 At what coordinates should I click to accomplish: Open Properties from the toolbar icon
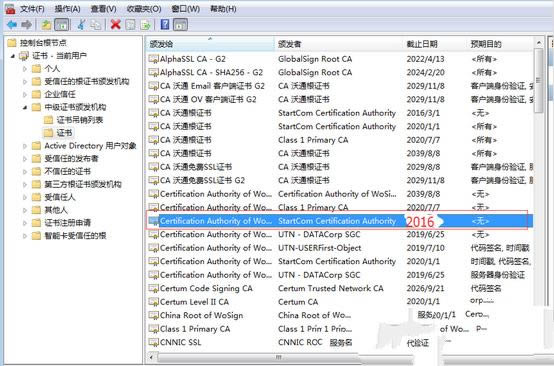pos(130,25)
